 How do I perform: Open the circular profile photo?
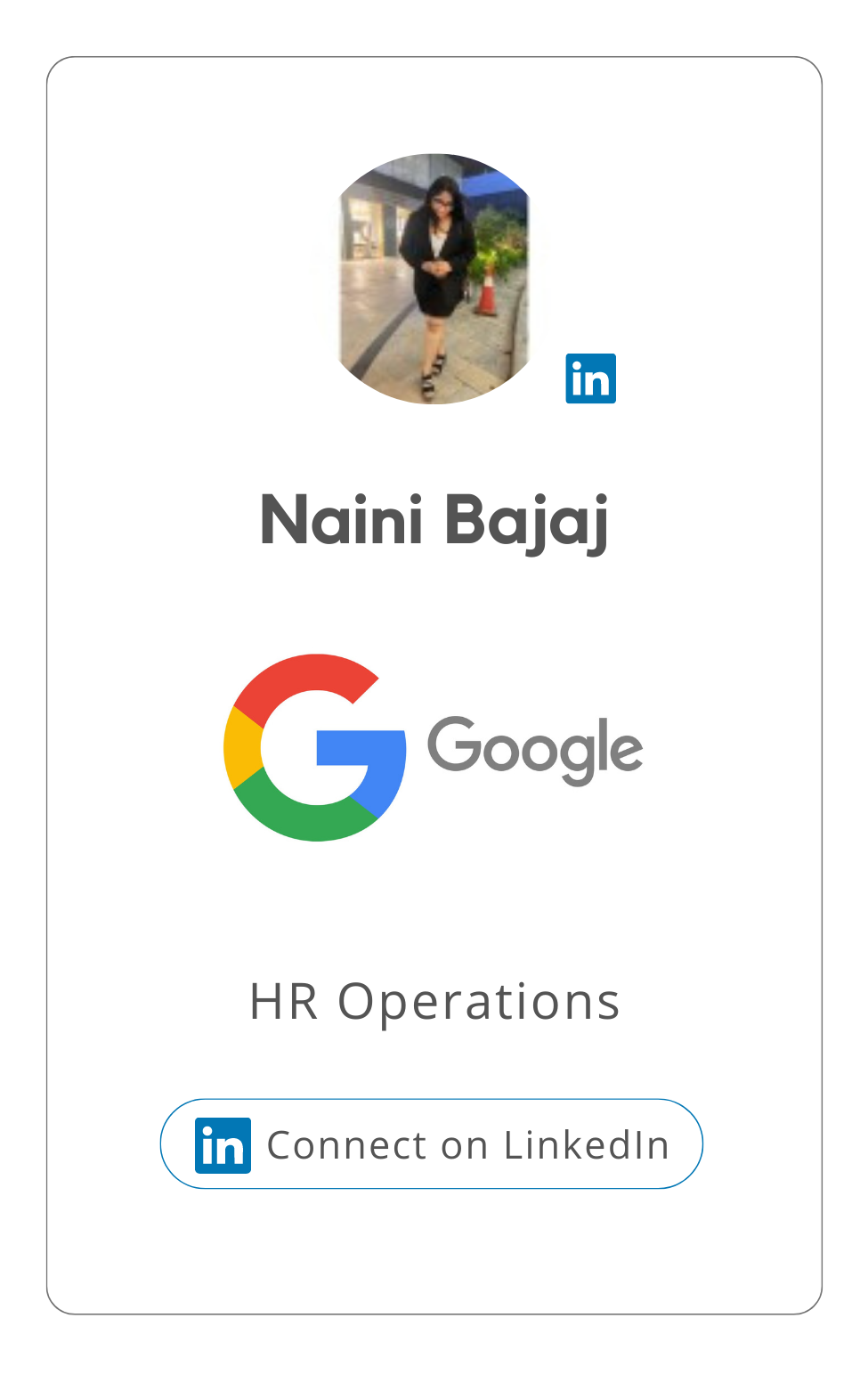point(434,279)
